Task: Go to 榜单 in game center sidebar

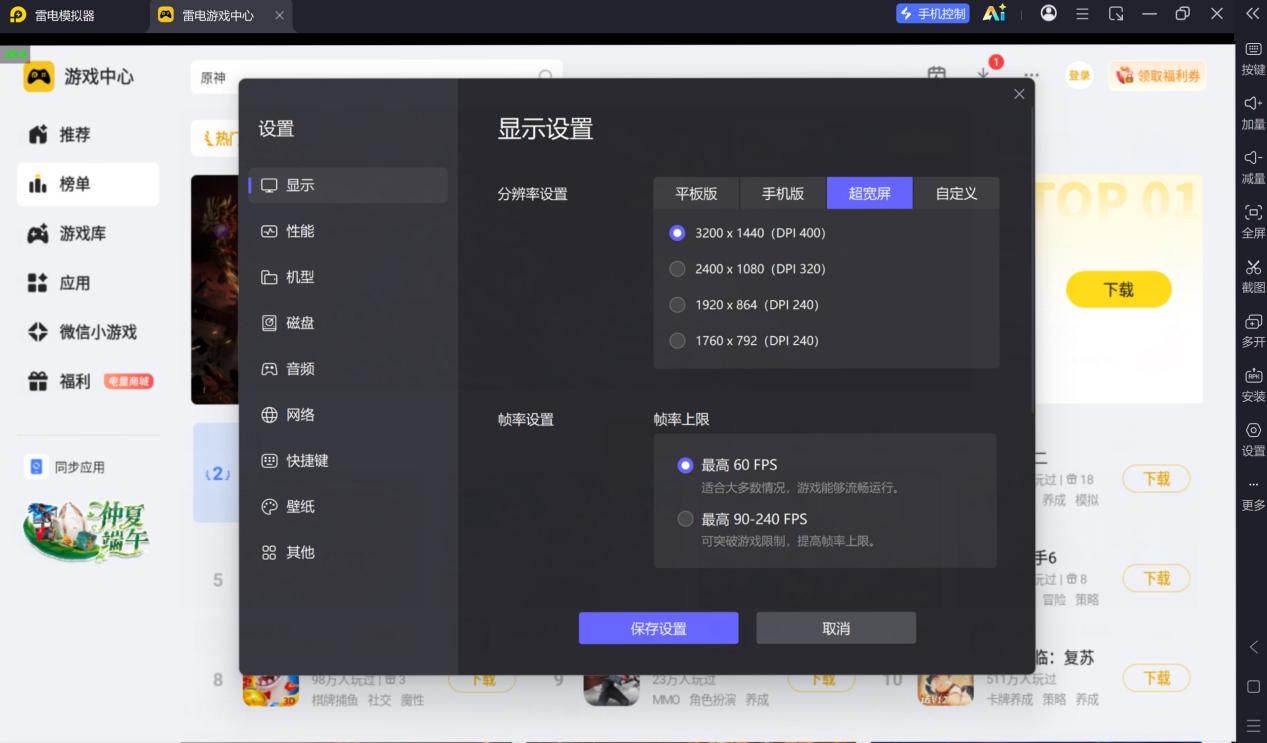Action: 88,184
